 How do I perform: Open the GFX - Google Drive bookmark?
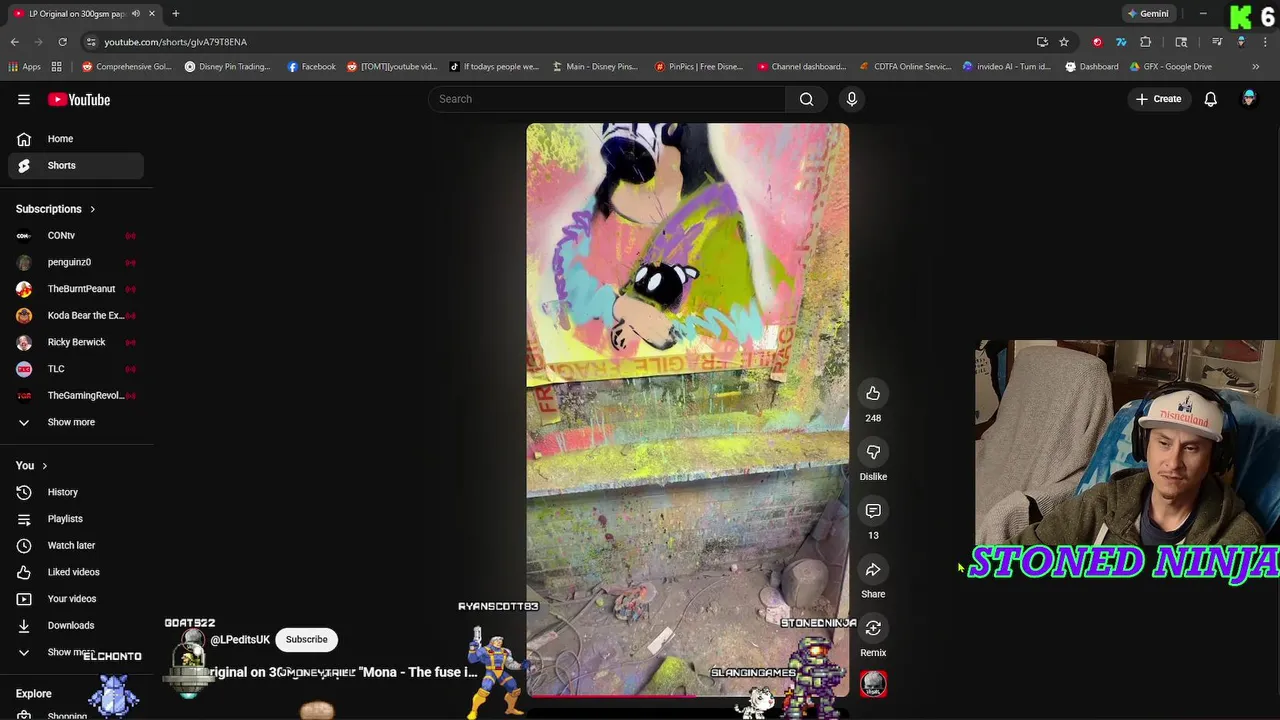pos(1172,67)
